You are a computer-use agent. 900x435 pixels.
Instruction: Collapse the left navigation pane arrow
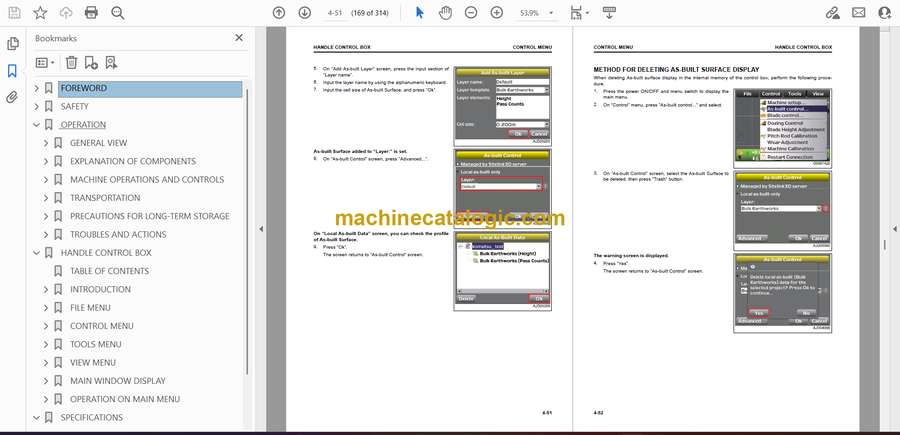point(261,229)
